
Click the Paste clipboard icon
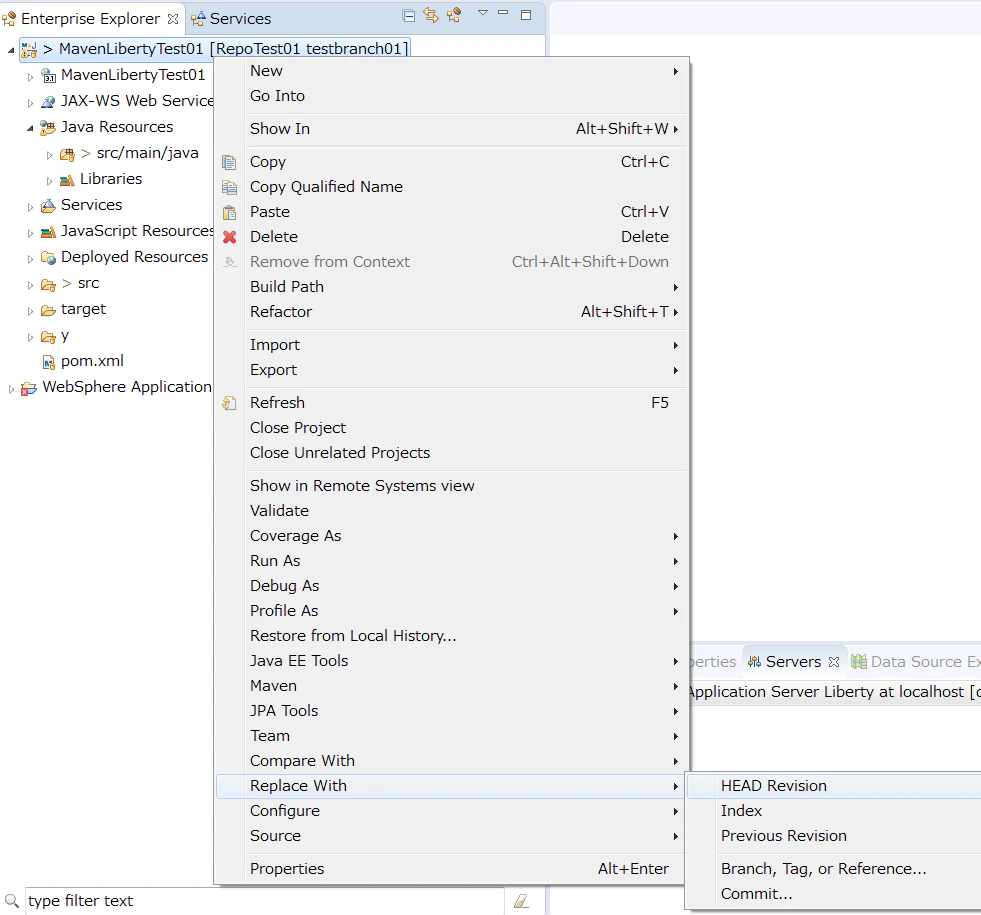click(x=230, y=213)
